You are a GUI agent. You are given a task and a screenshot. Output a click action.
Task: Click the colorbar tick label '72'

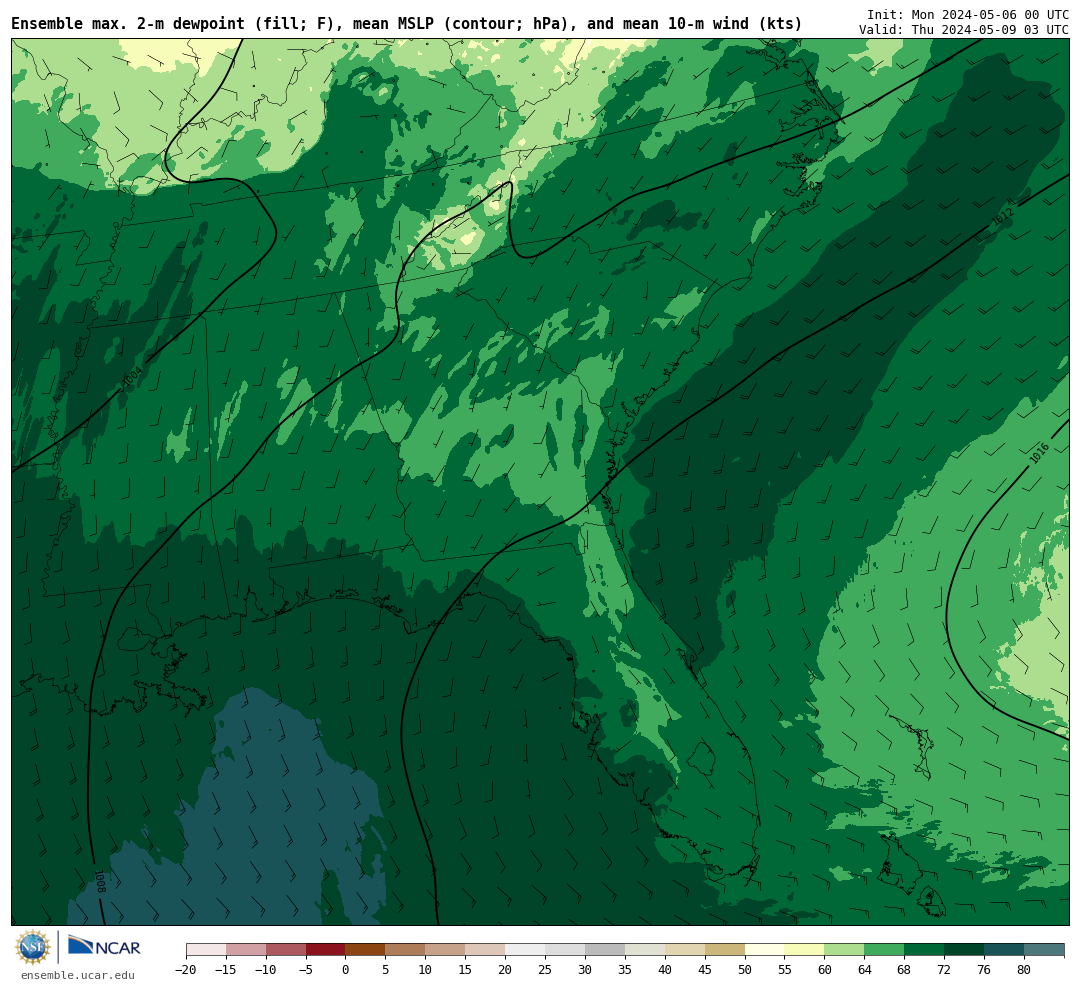(x=945, y=969)
